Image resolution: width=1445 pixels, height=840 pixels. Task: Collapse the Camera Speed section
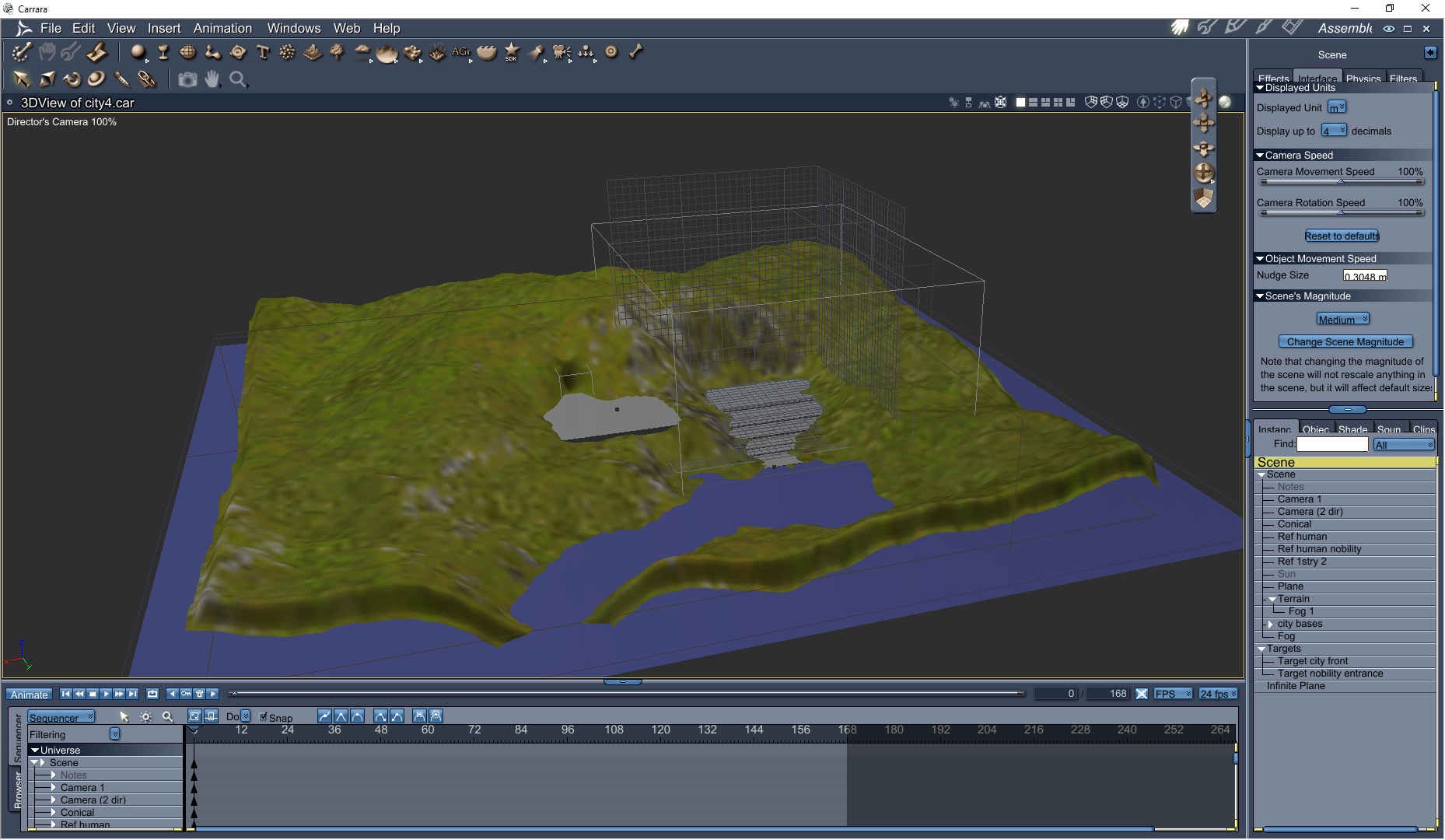pyautogui.click(x=1260, y=156)
